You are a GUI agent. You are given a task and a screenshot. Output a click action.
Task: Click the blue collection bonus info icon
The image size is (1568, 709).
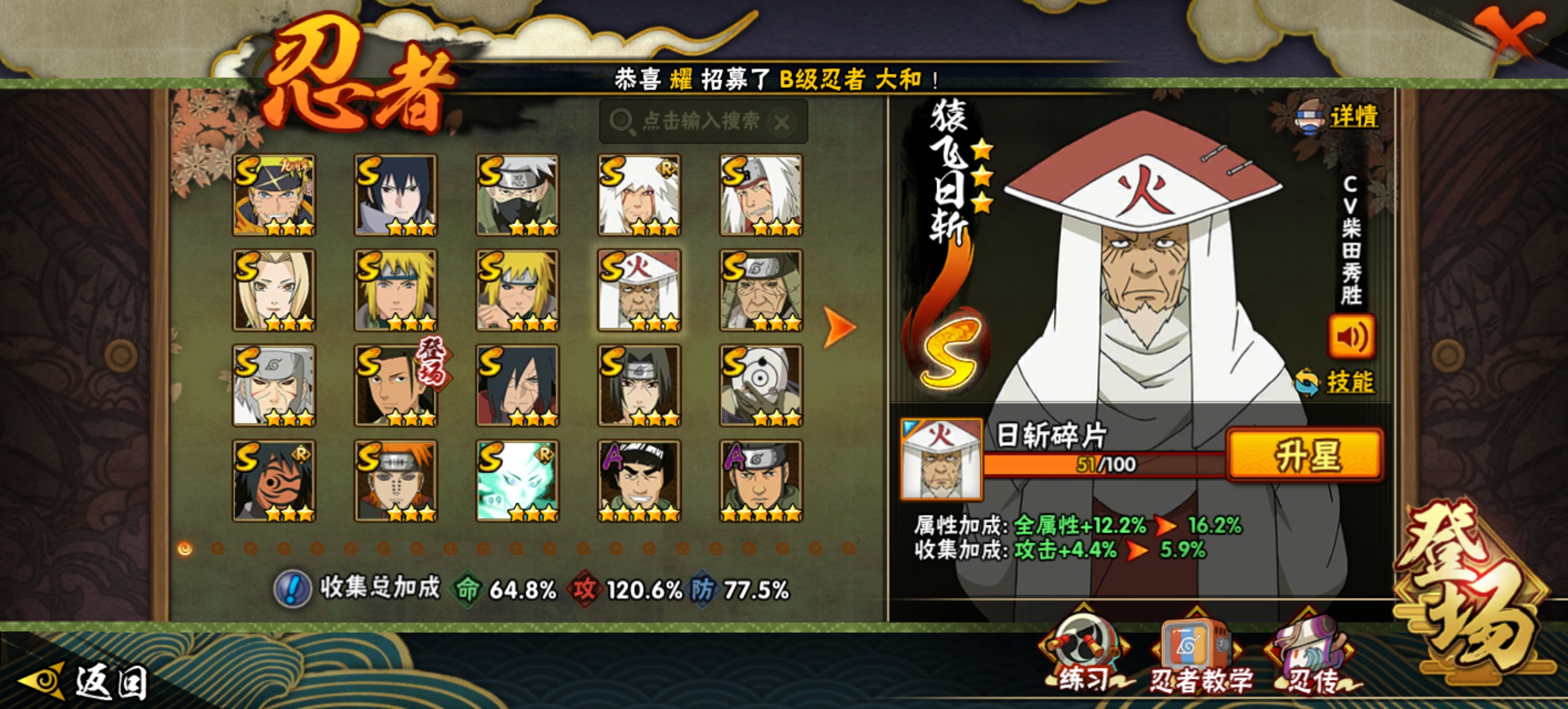click(292, 589)
